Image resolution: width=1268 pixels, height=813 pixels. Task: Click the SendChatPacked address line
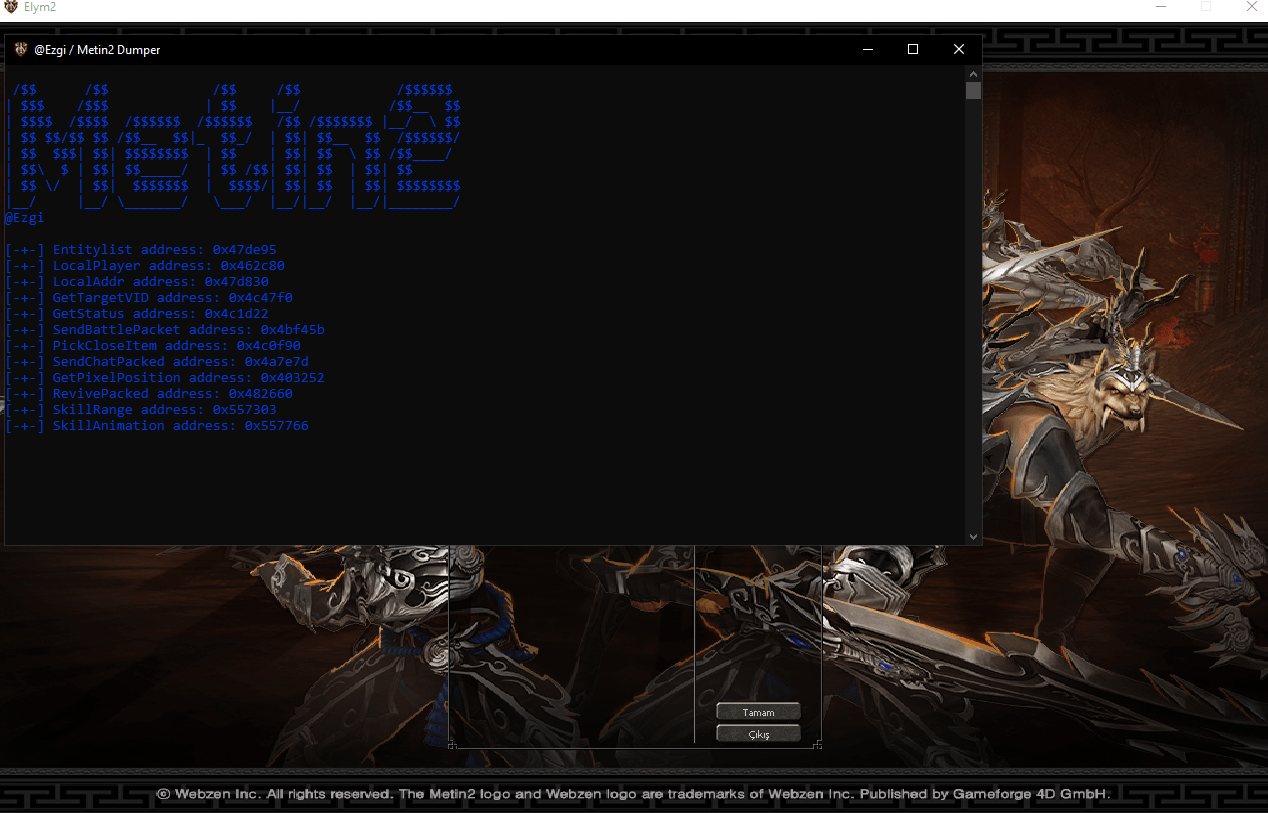(x=157, y=362)
